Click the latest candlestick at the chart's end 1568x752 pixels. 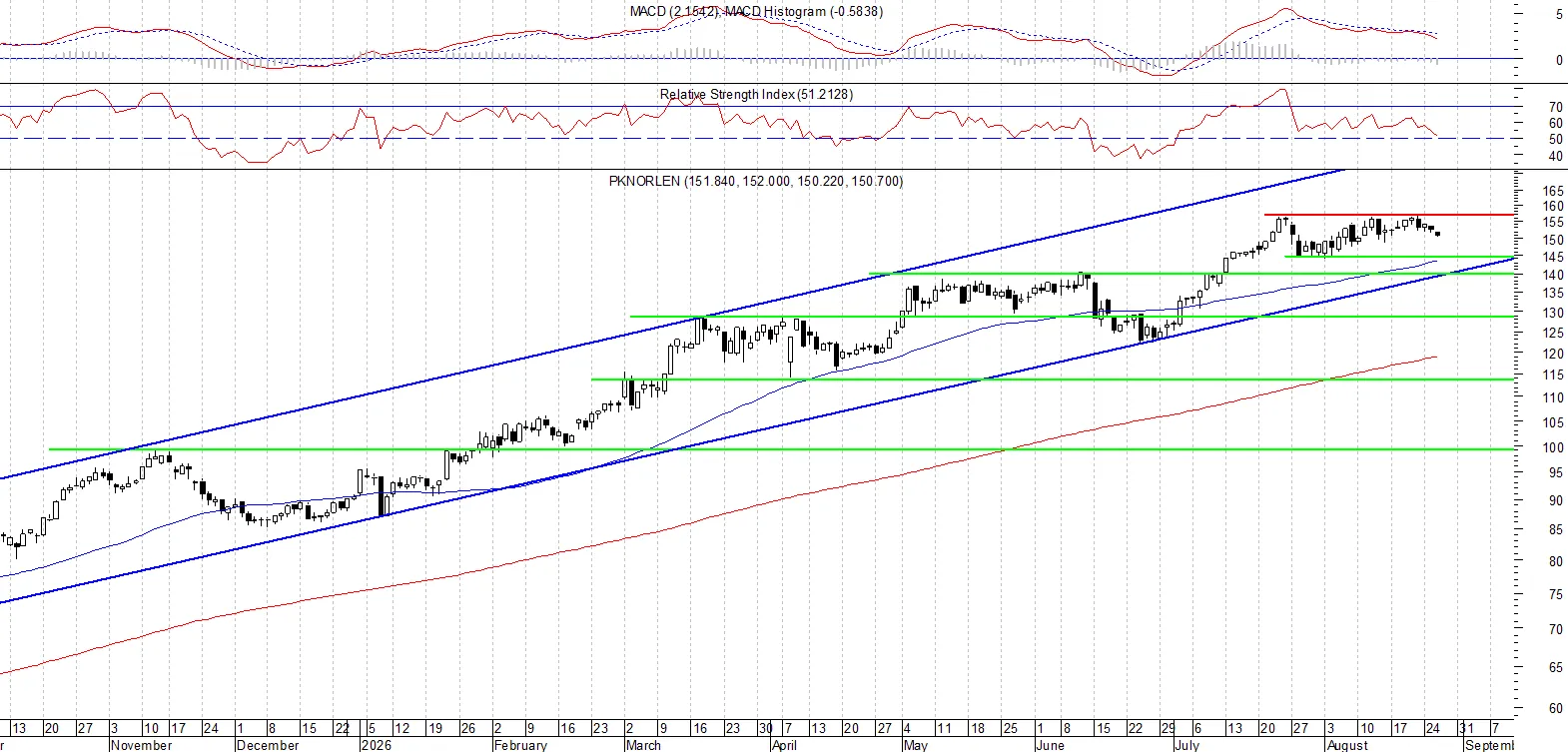[x=1437, y=233]
